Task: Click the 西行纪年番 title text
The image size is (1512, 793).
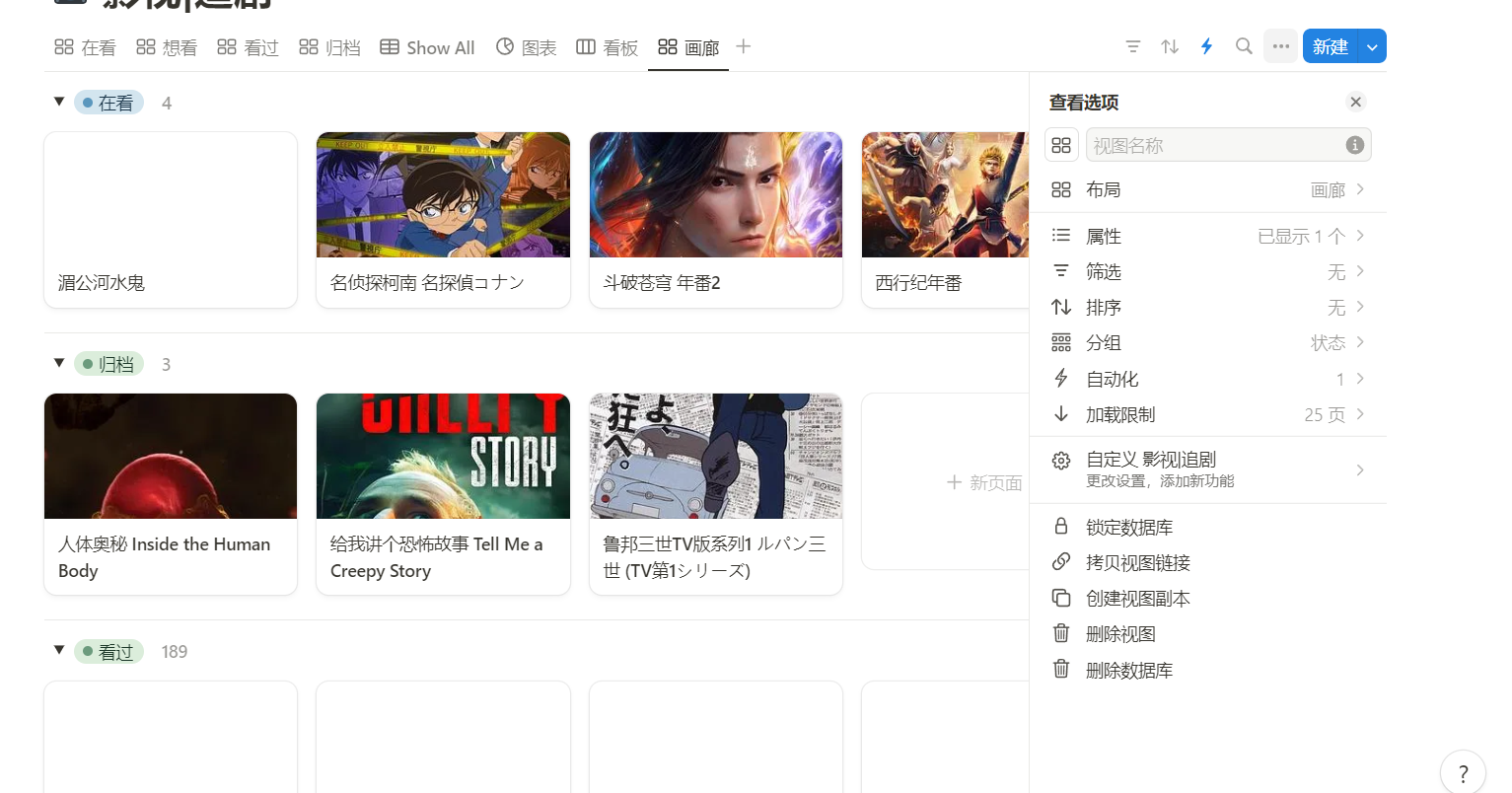Action: pos(918,283)
